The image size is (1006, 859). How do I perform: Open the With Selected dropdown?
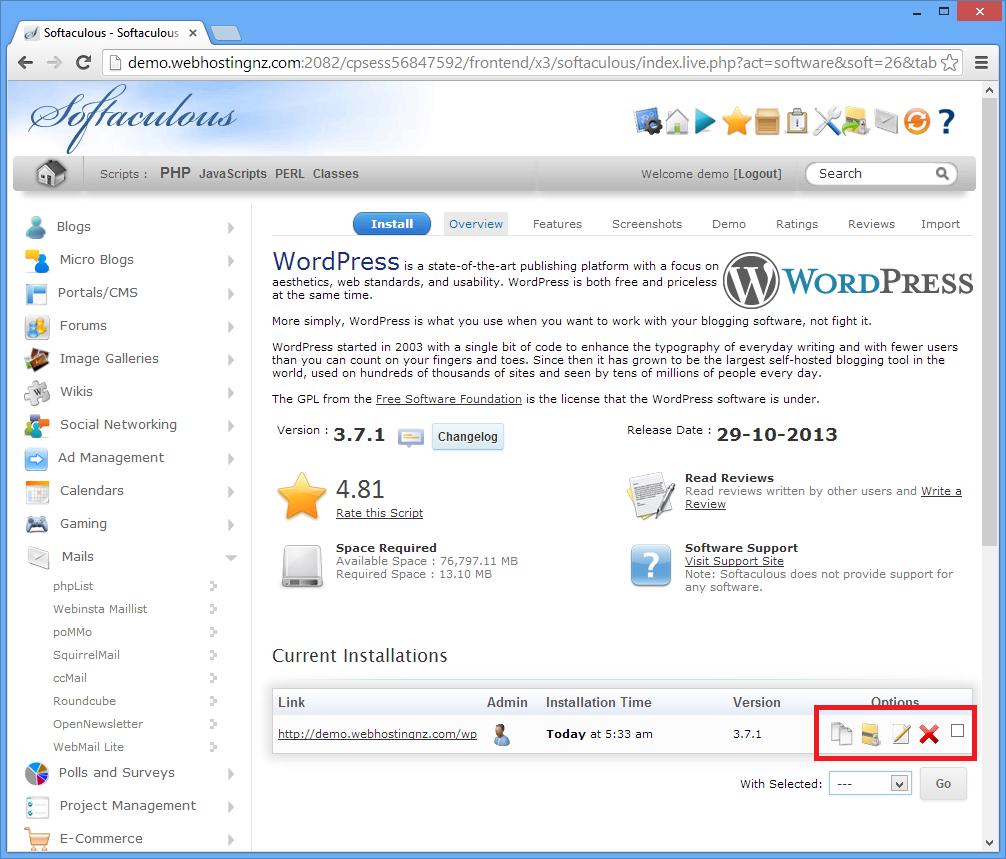pos(869,784)
